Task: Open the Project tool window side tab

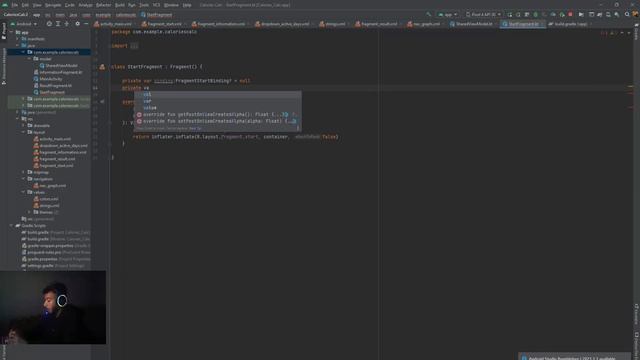Action: point(4,31)
